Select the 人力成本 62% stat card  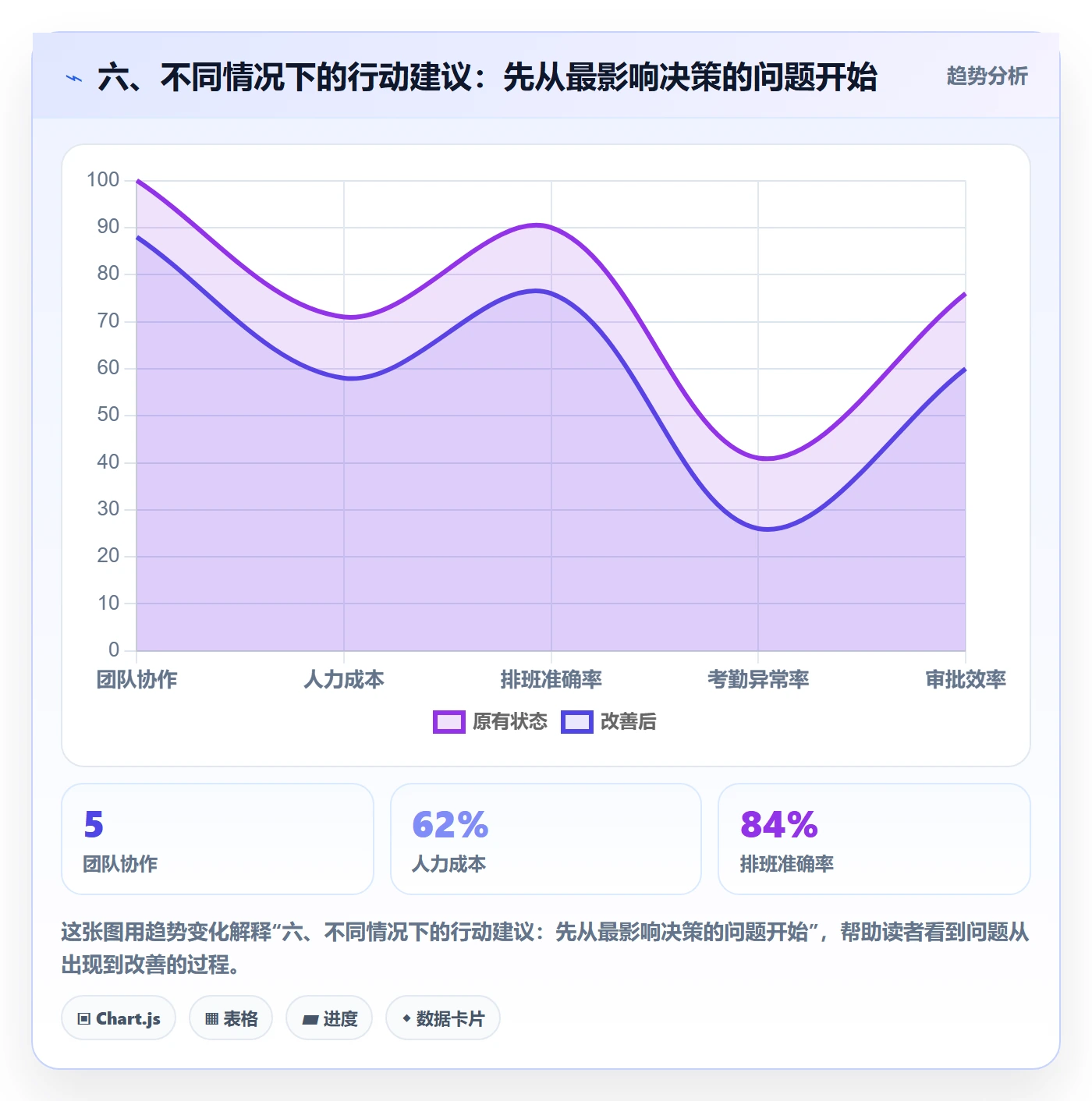(x=546, y=839)
